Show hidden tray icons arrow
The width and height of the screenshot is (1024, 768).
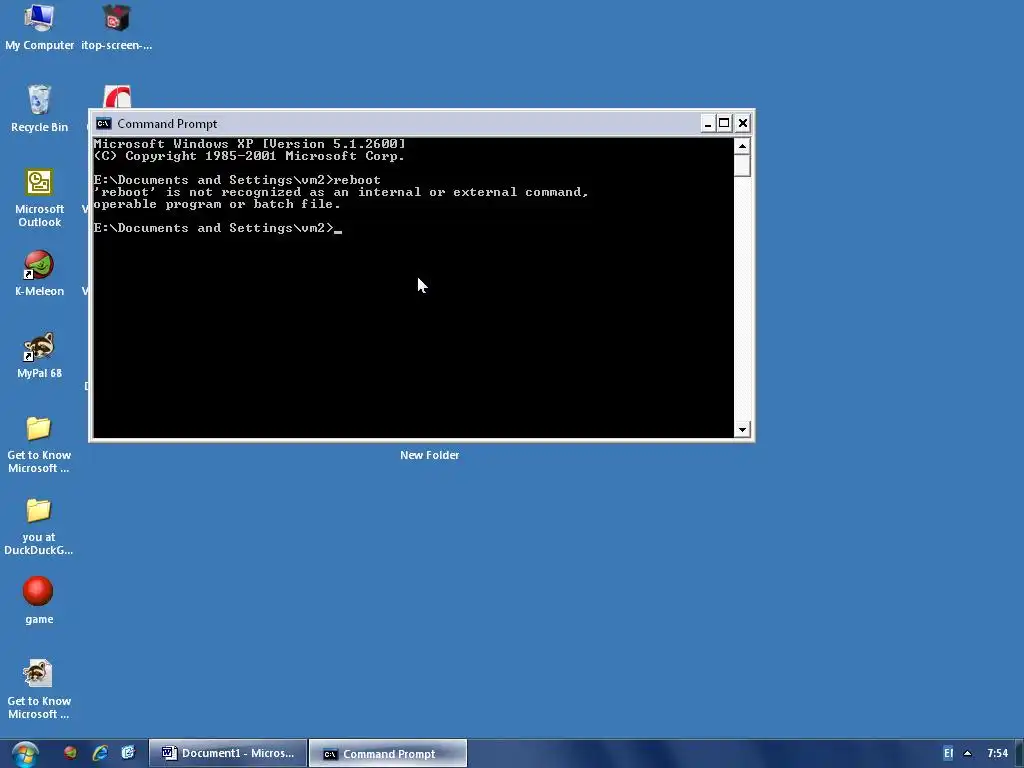[968, 754]
